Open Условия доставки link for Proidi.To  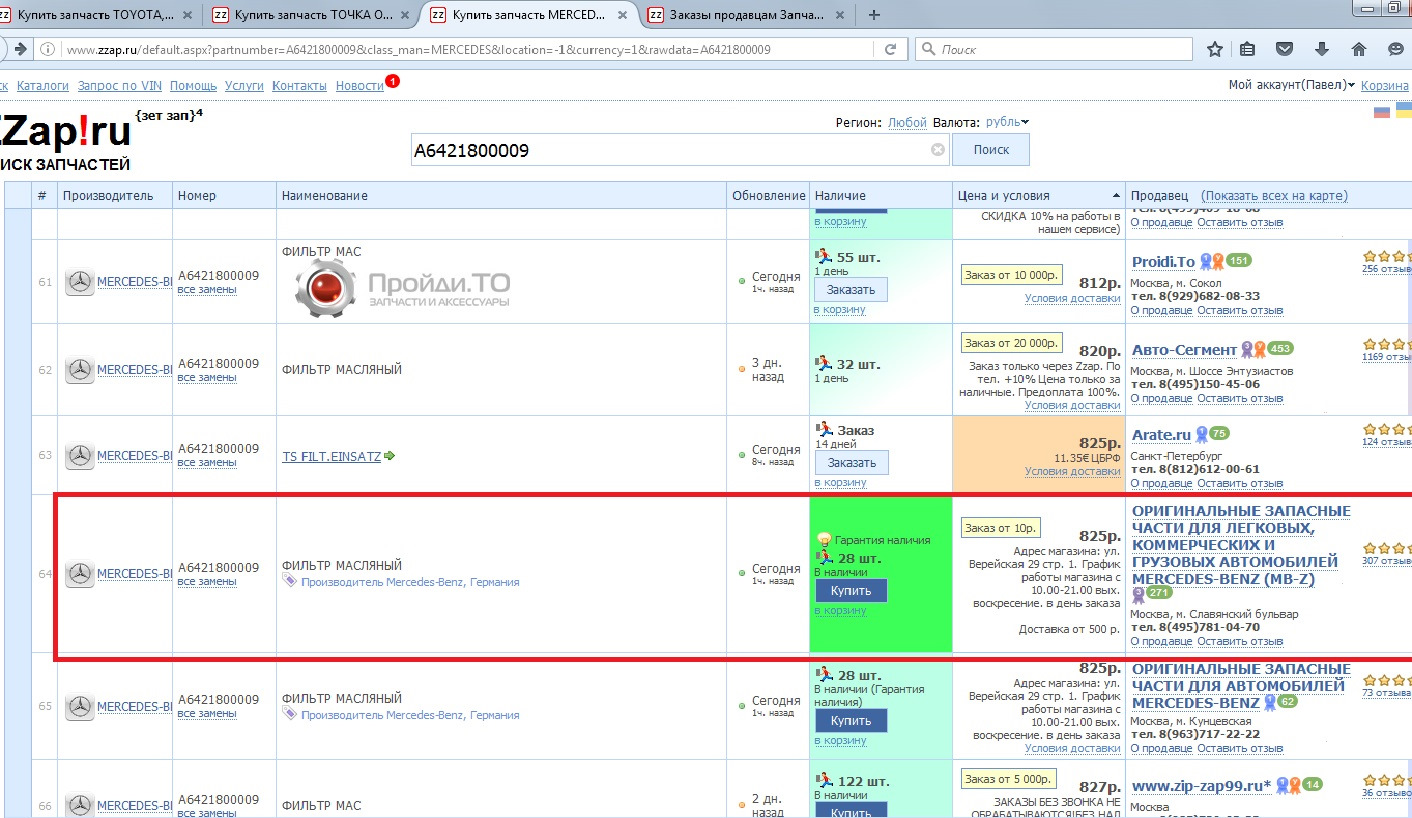click(x=1072, y=299)
